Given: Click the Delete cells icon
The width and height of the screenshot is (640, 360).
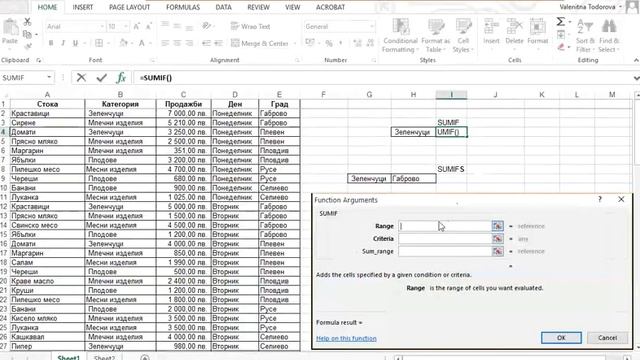Looking at the screenshot, I should click(x=514, y=27).
